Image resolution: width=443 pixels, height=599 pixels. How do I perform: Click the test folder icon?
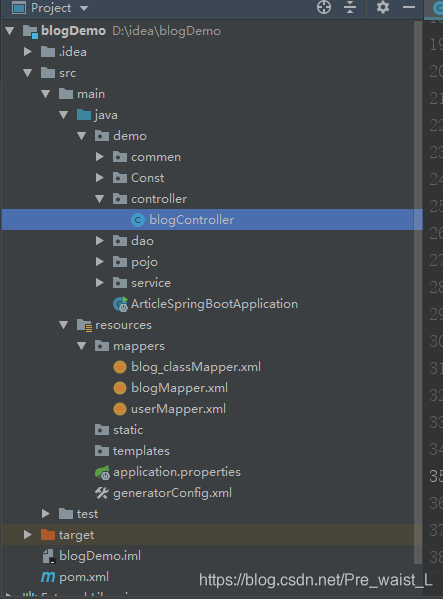66,514
